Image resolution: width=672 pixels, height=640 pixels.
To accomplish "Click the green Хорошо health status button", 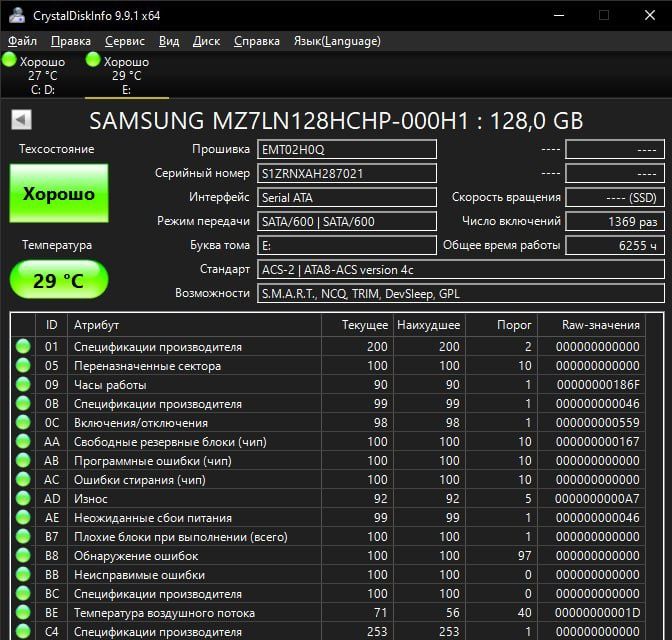I will click(x=59, y=193).
